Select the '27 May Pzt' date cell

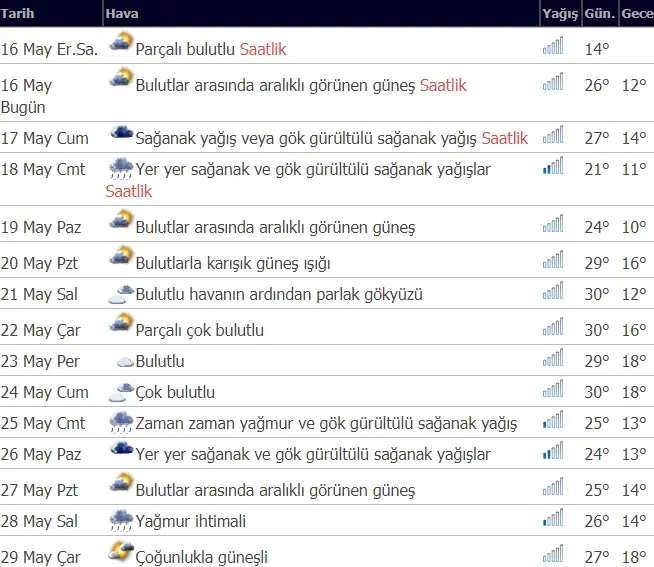point(39,490)
